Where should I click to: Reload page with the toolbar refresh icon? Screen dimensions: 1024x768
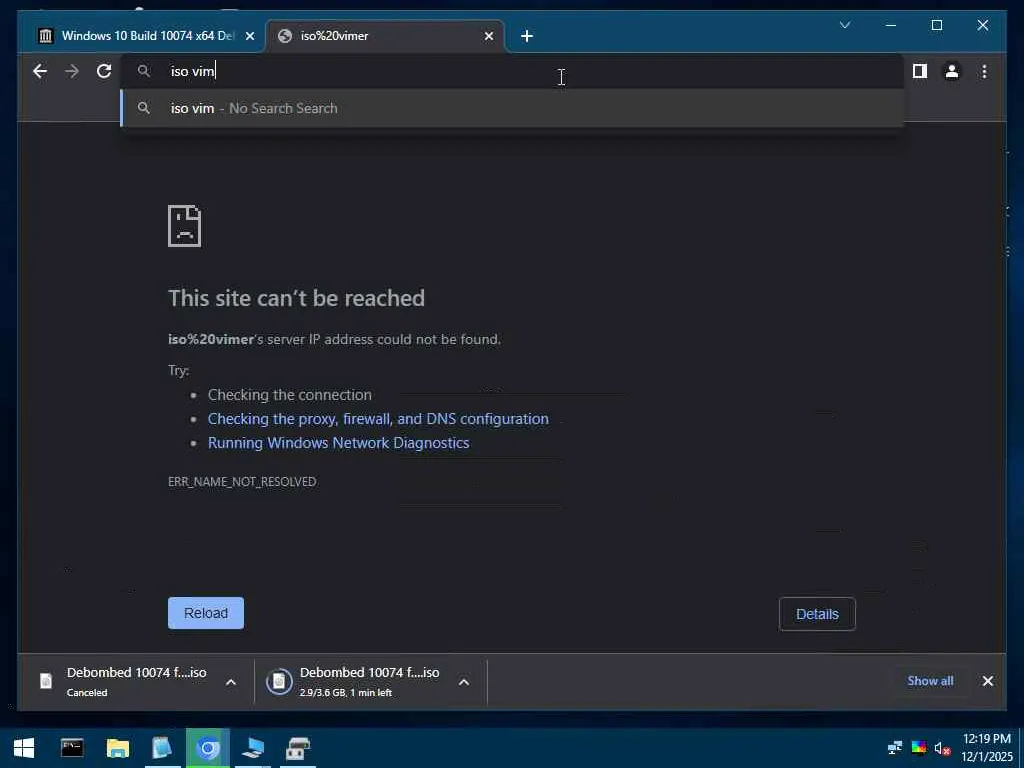(104, 71)
